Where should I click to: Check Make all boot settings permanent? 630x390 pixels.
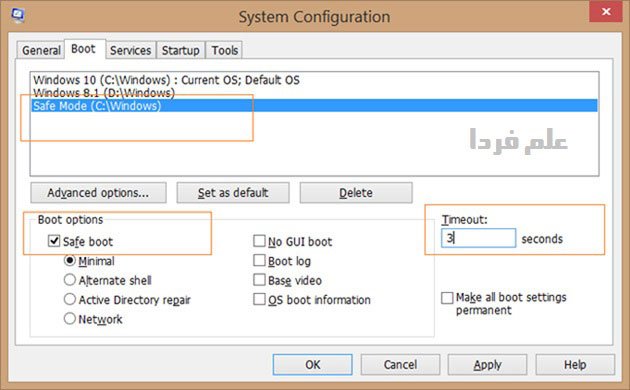[447, 298]
